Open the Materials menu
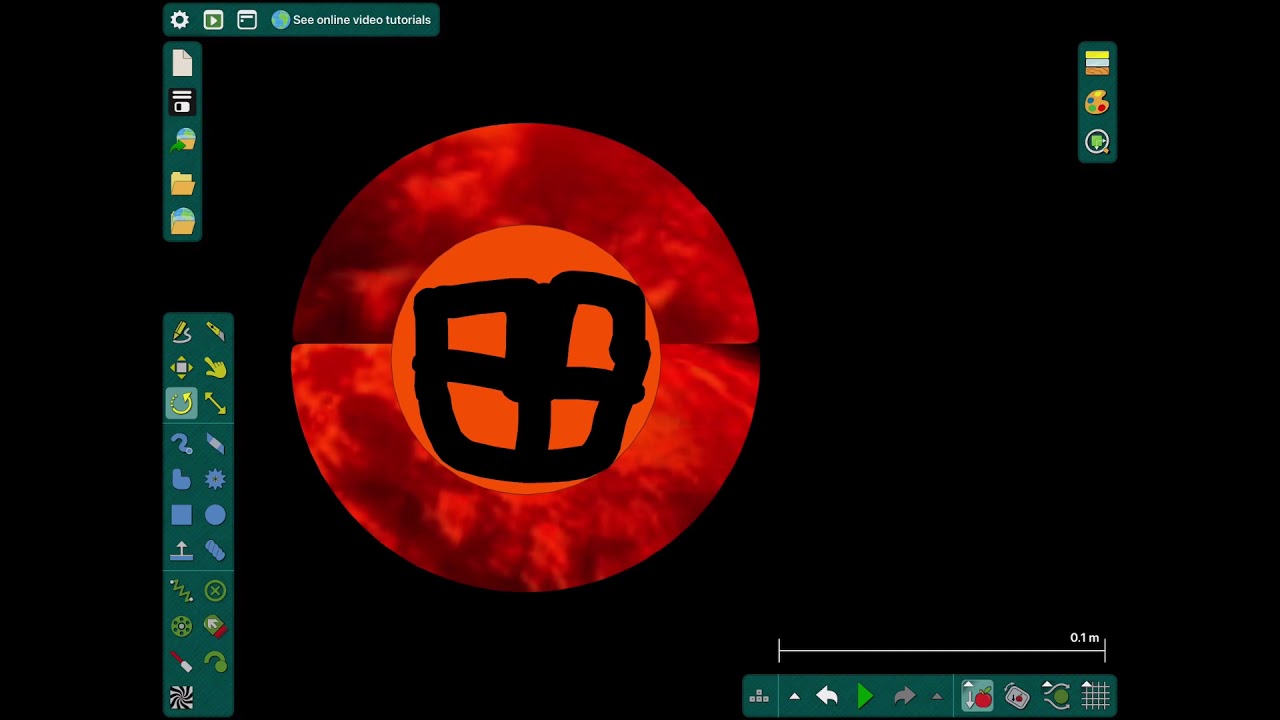The width and height of the screenshot is (1280, 720). (1097, 63)
